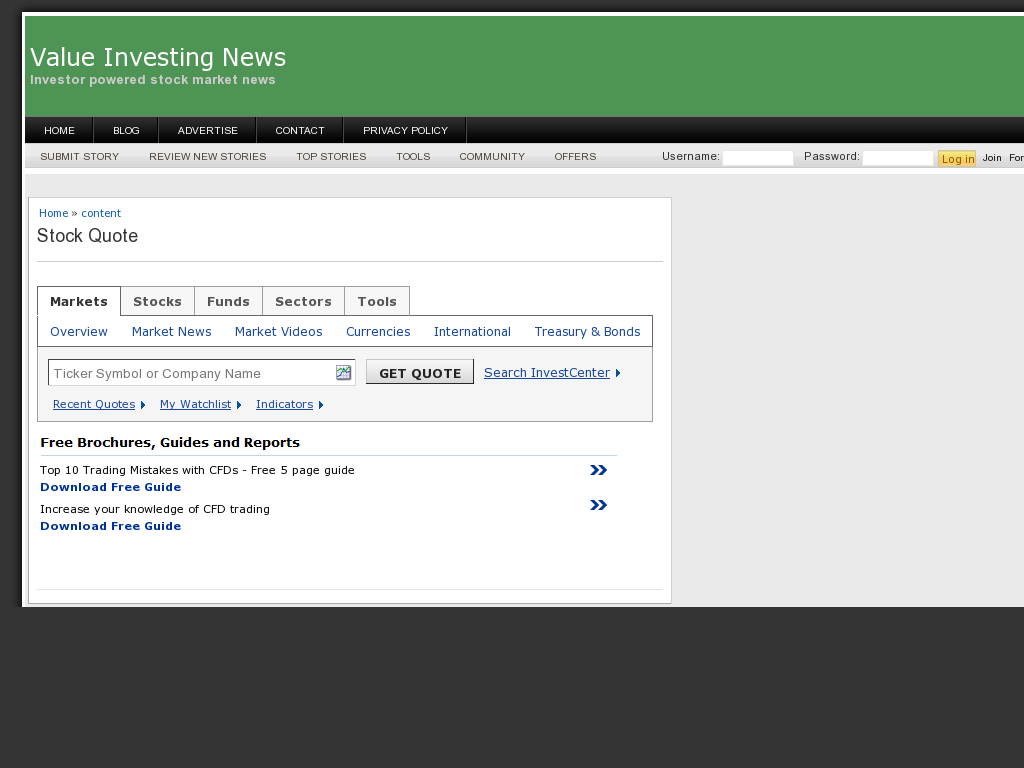
Task: Open the OFFERS navigation item
Action: point(575,156)
